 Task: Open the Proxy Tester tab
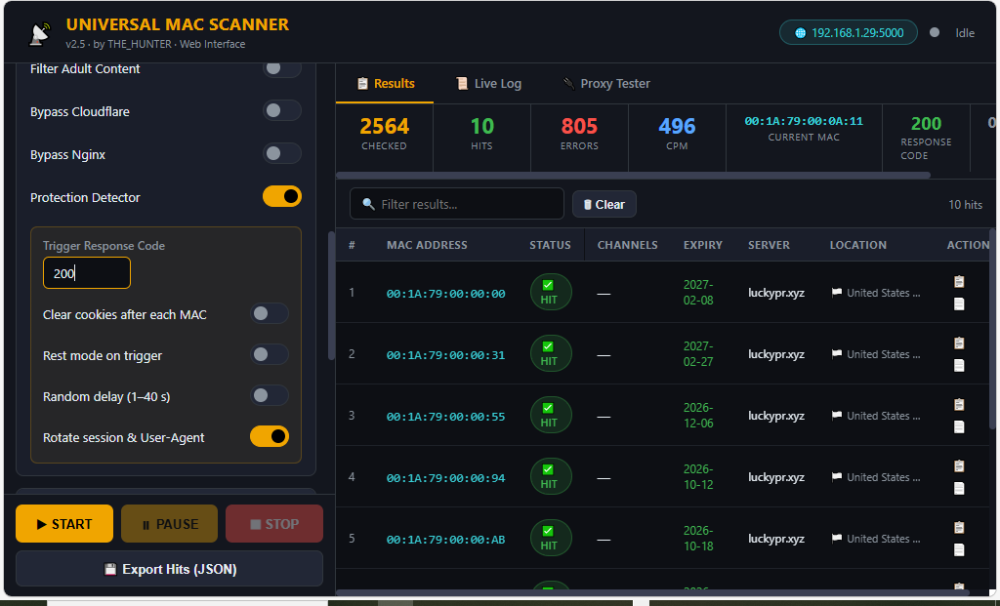(606, 84)
